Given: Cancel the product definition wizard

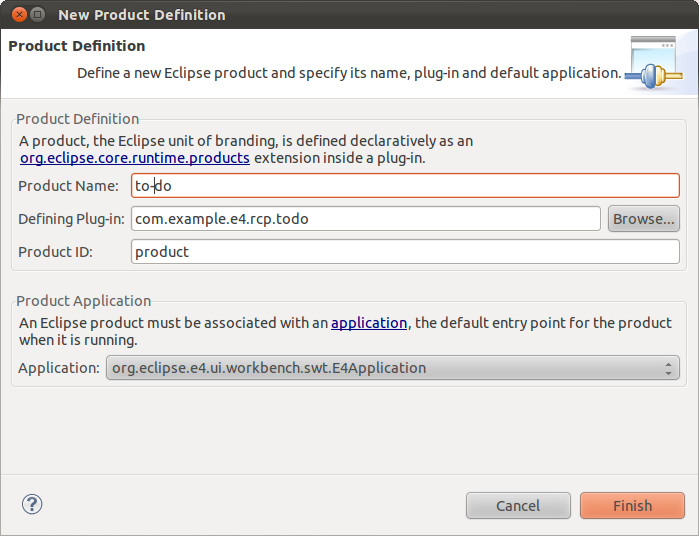Looking at the screenshot, I should [x=518, y=505].
